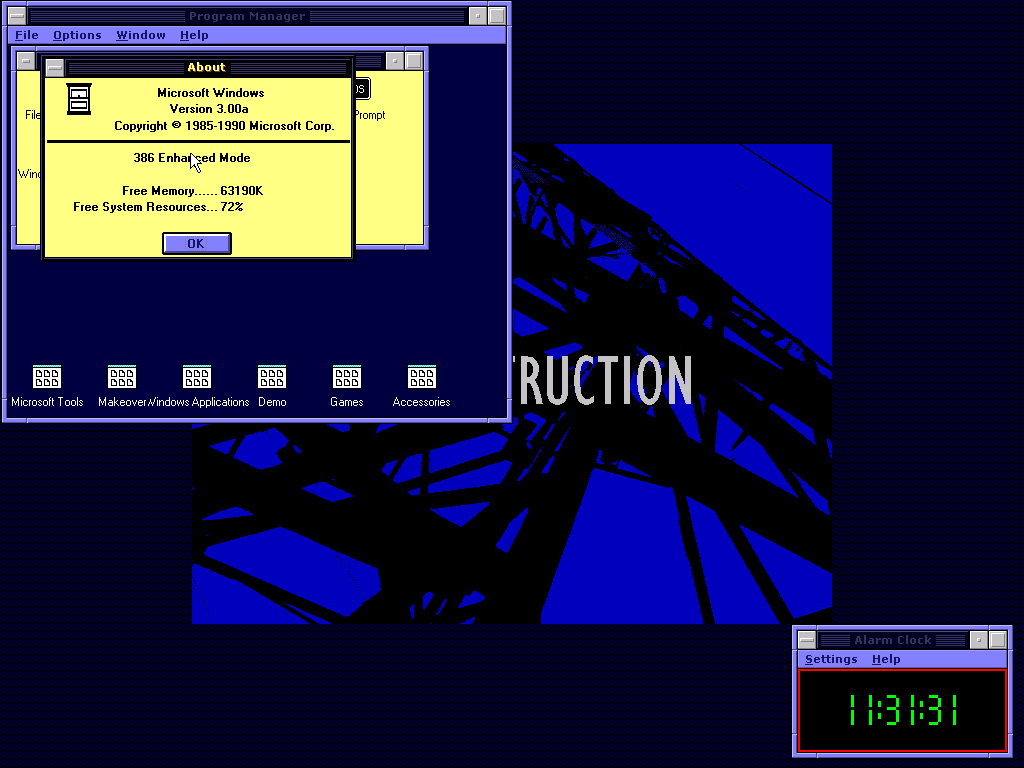The image size is (1024, 768).
Task: Click the RUCTION wallpaper text
Action: [602, 381]
